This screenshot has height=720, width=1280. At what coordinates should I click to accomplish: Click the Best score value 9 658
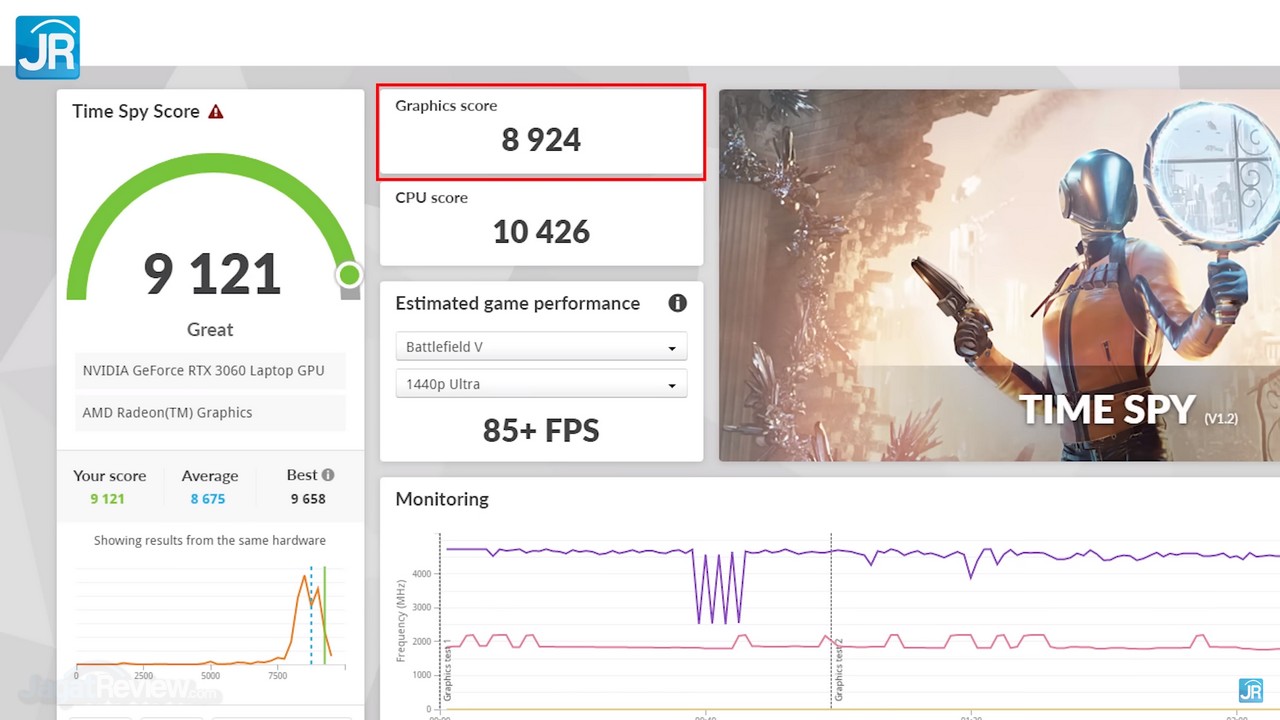tap(308, 499)
